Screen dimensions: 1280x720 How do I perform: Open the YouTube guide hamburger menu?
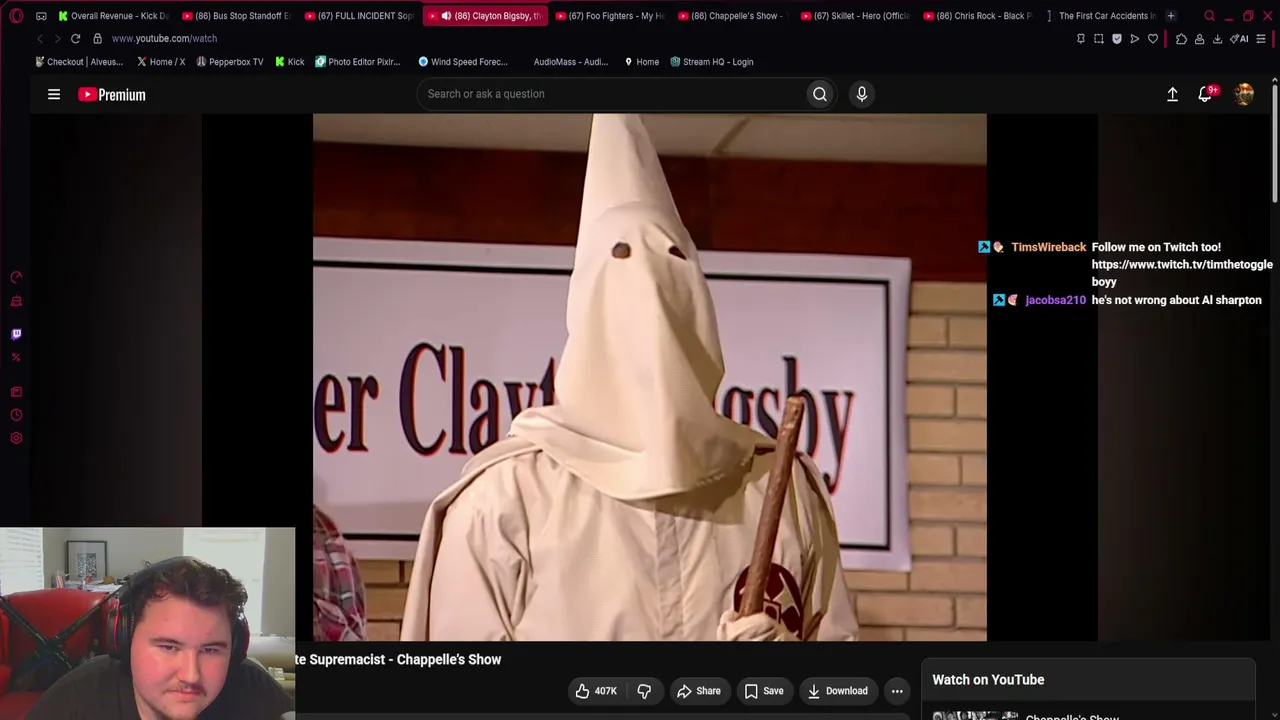tap(54, 94)
